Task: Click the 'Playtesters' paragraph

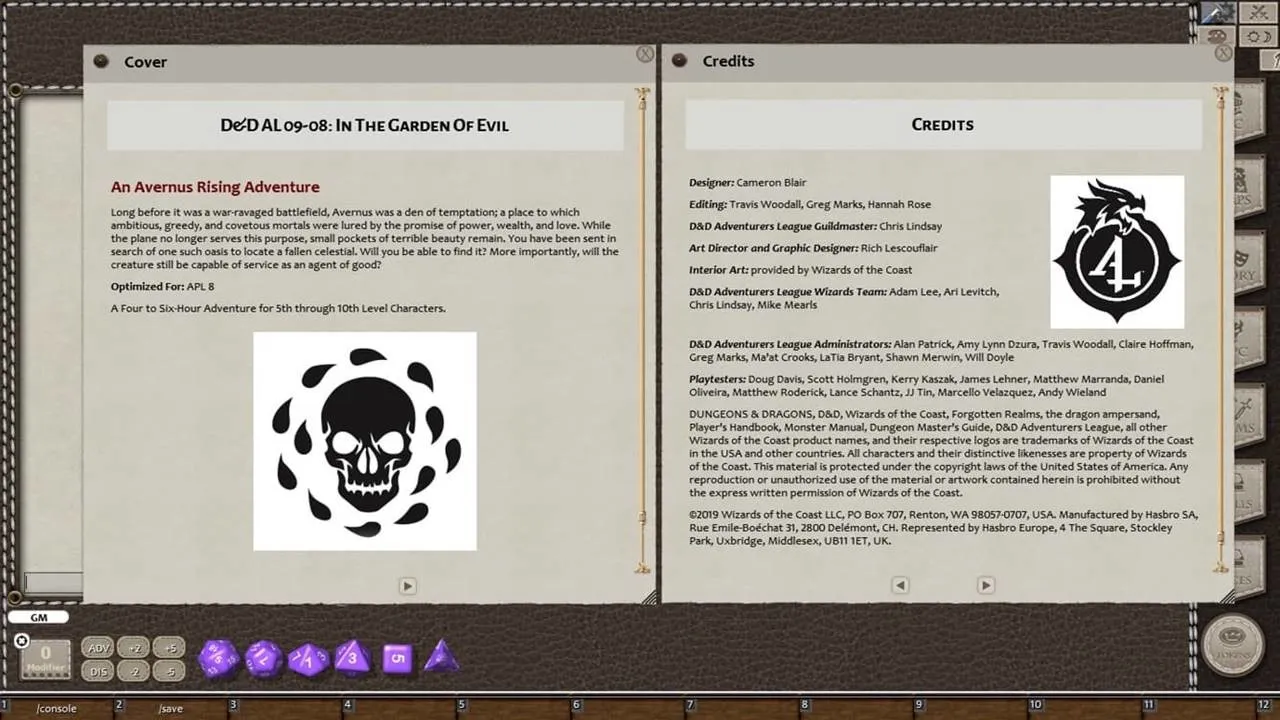Action: pos(926,386)
